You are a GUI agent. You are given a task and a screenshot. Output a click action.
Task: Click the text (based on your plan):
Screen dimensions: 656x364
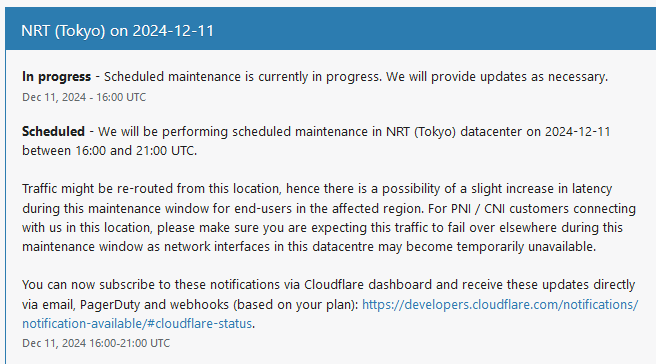pos(296,304)
